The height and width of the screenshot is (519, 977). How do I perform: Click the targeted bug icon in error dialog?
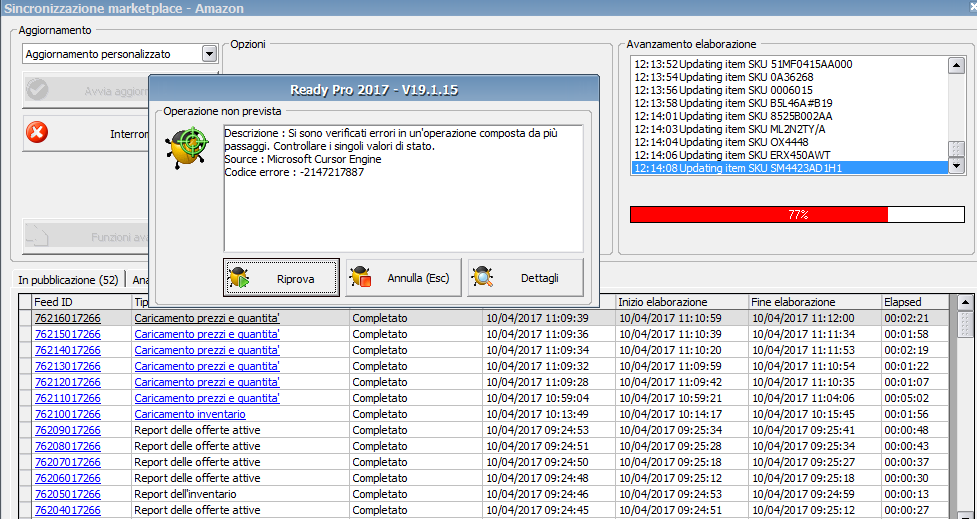[x=187, y=147]
